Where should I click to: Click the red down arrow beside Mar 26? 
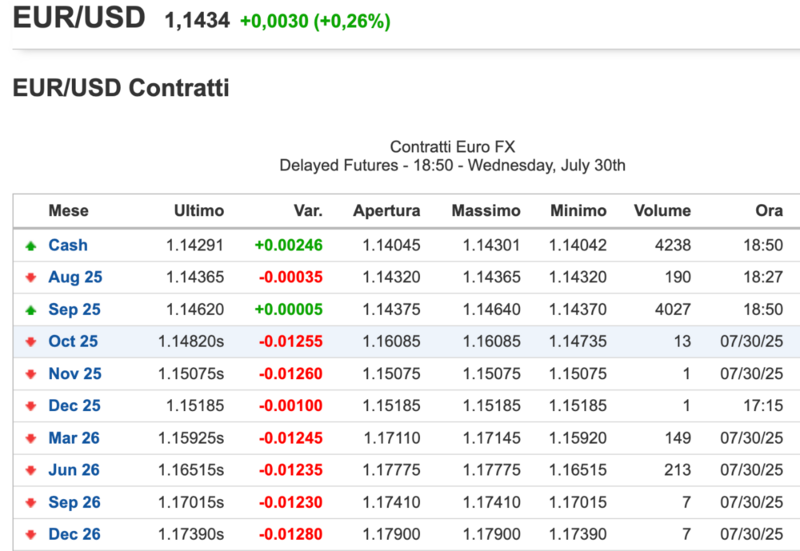coord(31,438)
